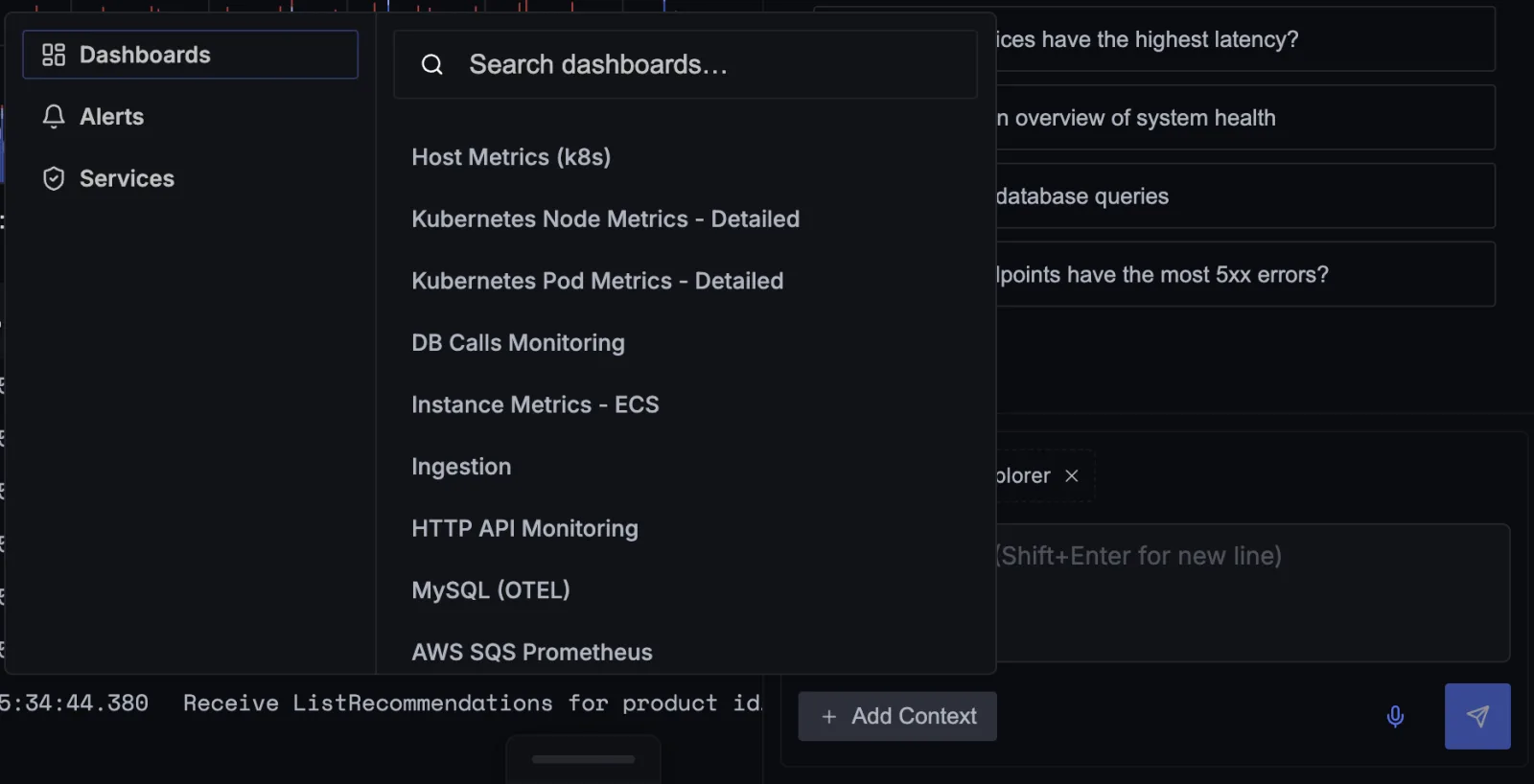The height and width of the screenshot is (784, 1534).
Task: Click the highest latency suggestion
Action: coord(1244,39)
